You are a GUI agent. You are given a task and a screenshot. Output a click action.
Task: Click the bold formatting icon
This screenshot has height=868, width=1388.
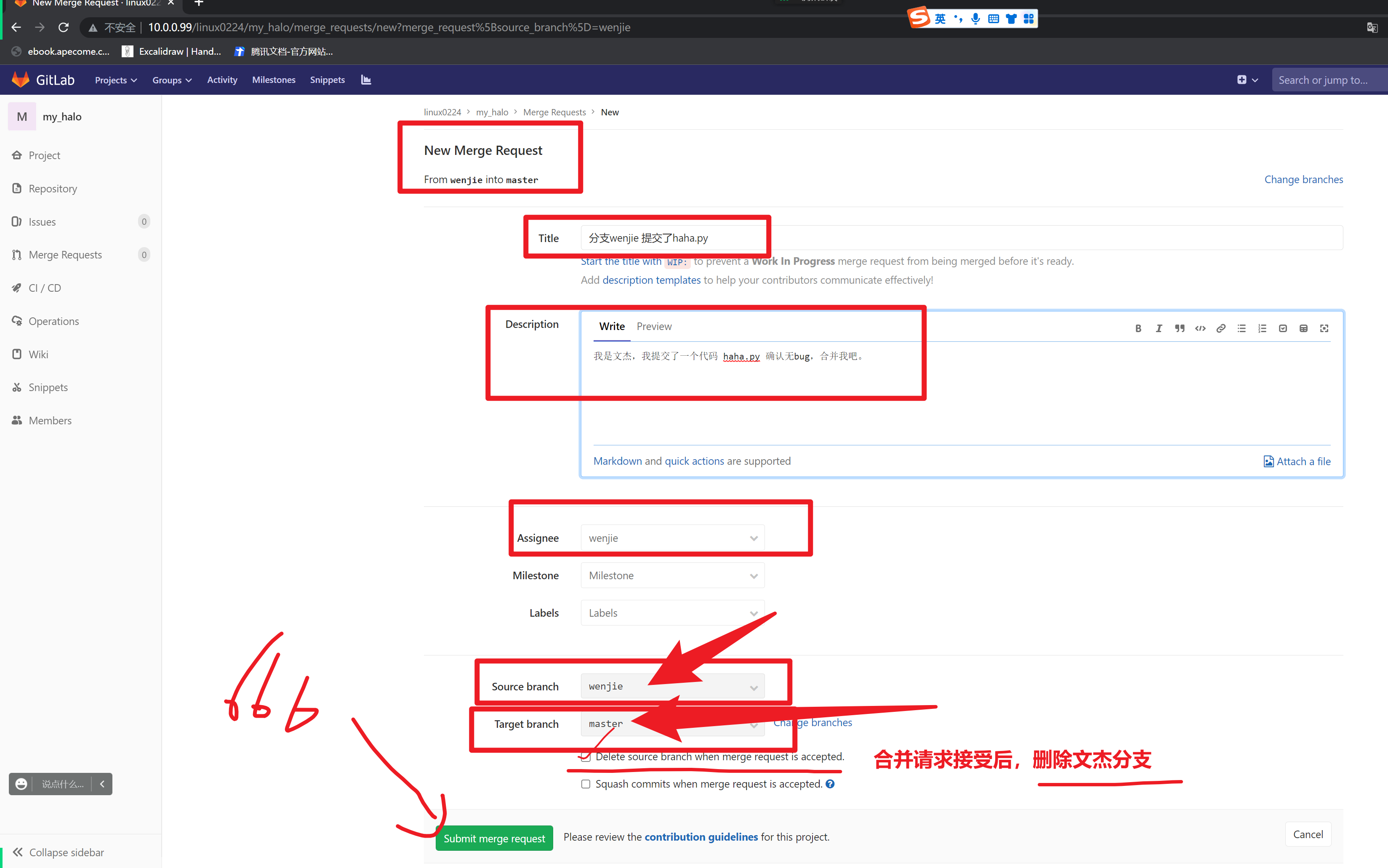click(1138, 328)
